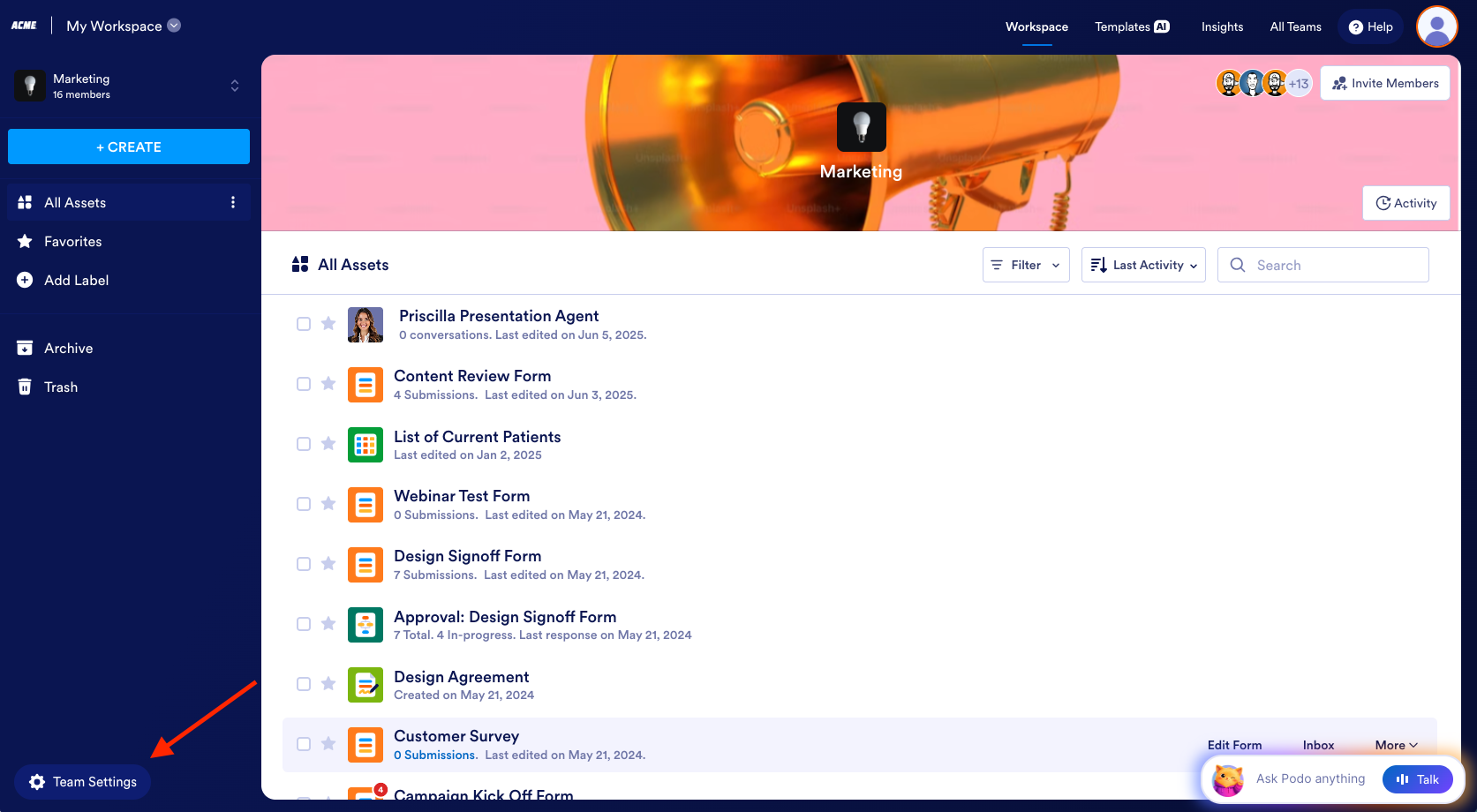
Task: Star the Design Signoff Form row
Action: coord(328,563)
